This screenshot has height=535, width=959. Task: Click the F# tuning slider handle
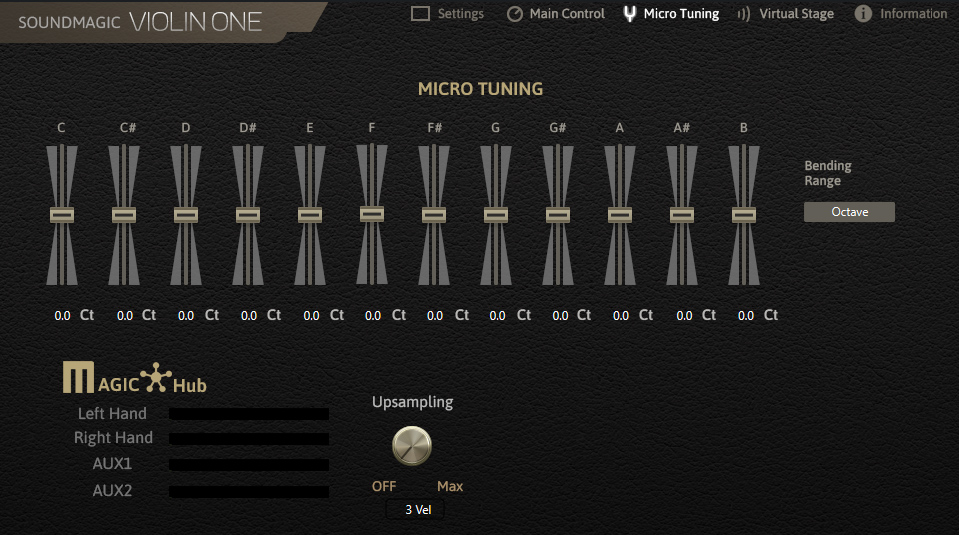434,215
